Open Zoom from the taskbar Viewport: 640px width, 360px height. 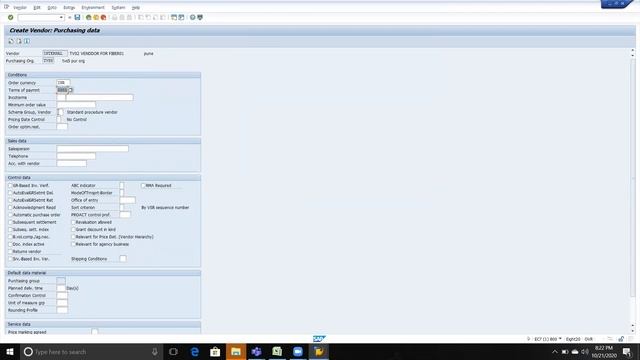pyautogui.click(x=298, y=351)
